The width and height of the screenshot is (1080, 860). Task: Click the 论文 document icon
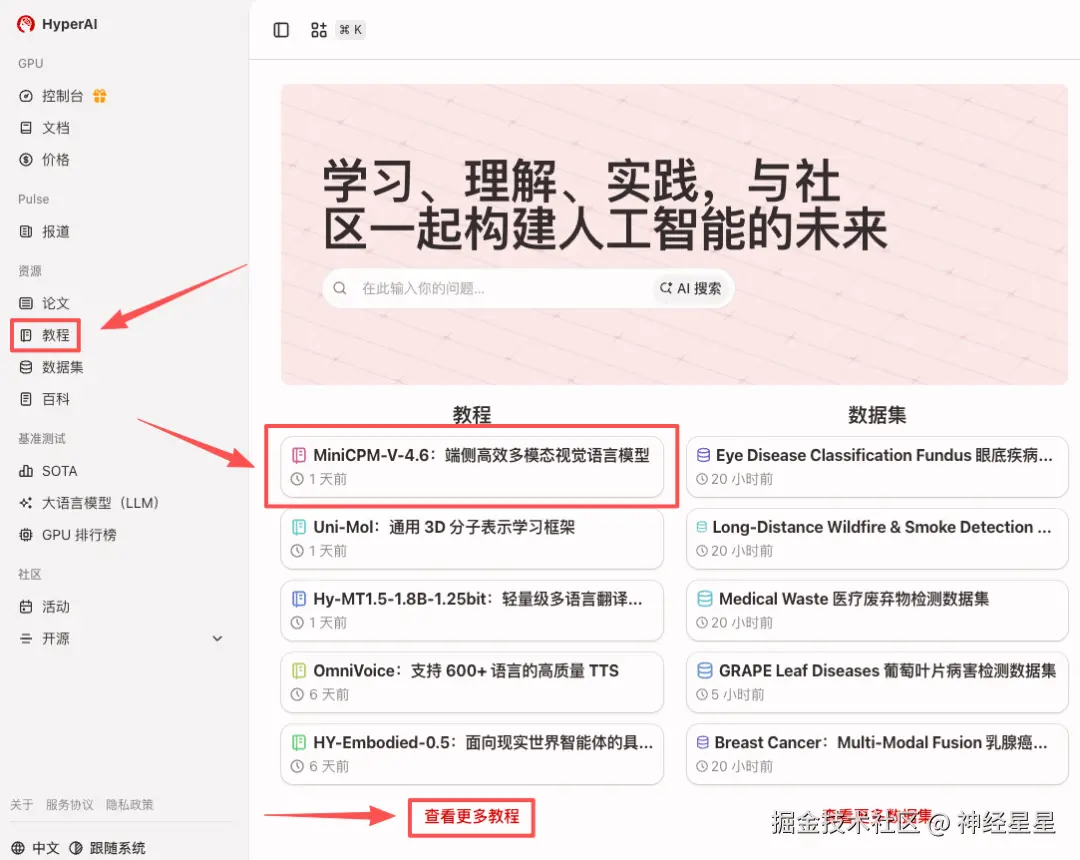click(x=26, y=303)
